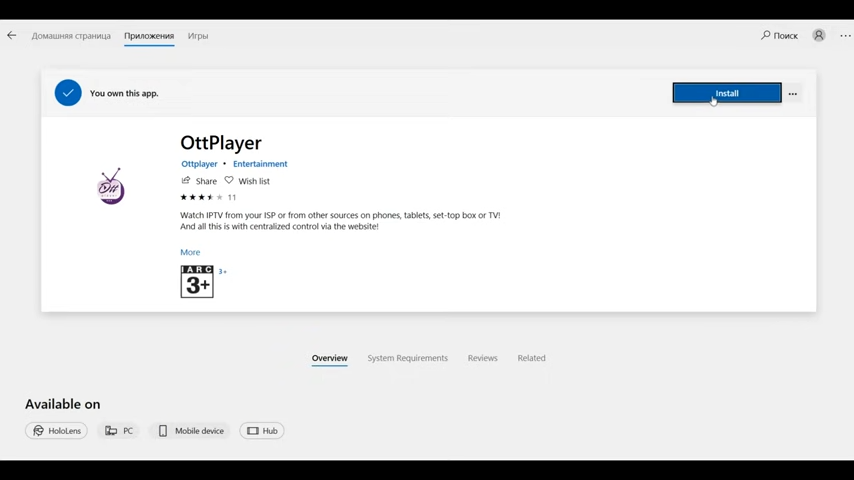Expand description with More link
This screenshot has height=480, width=854.
point(190,253)
